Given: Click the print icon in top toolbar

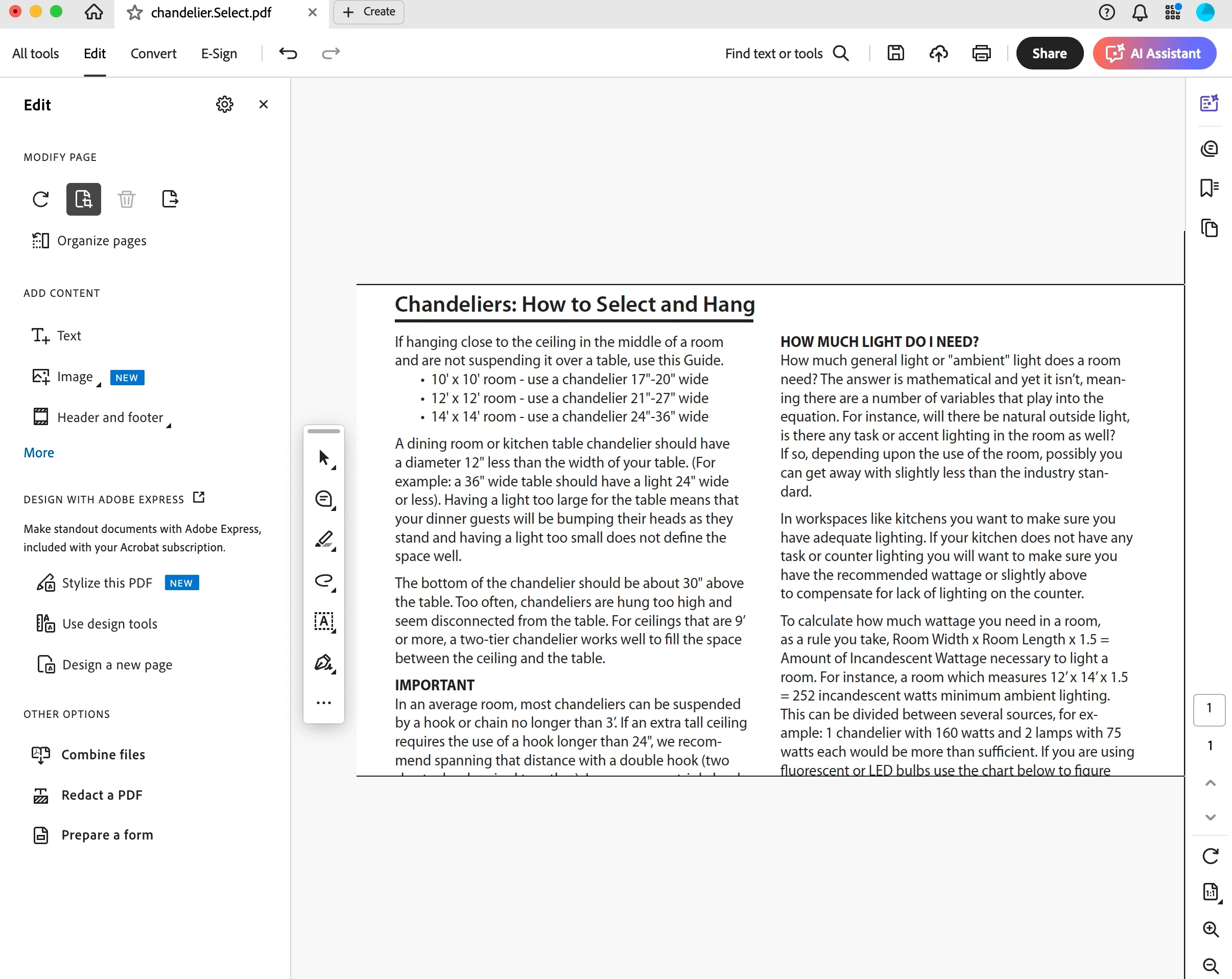Looking at the screenshot, I should pos(981,53).
